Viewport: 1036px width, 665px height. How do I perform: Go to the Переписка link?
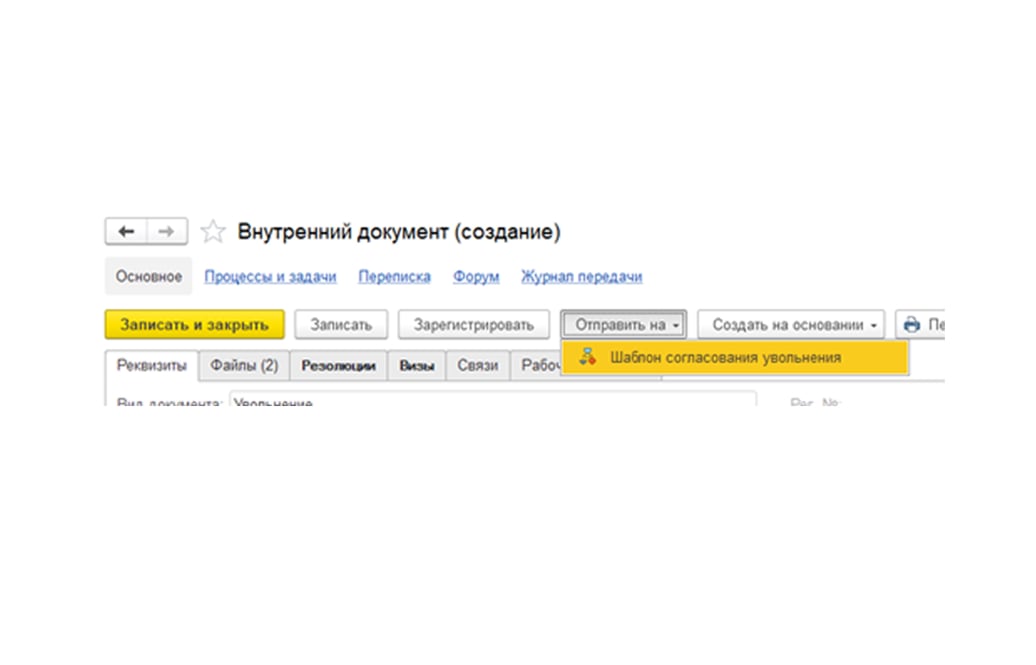(x=394, y=277)
